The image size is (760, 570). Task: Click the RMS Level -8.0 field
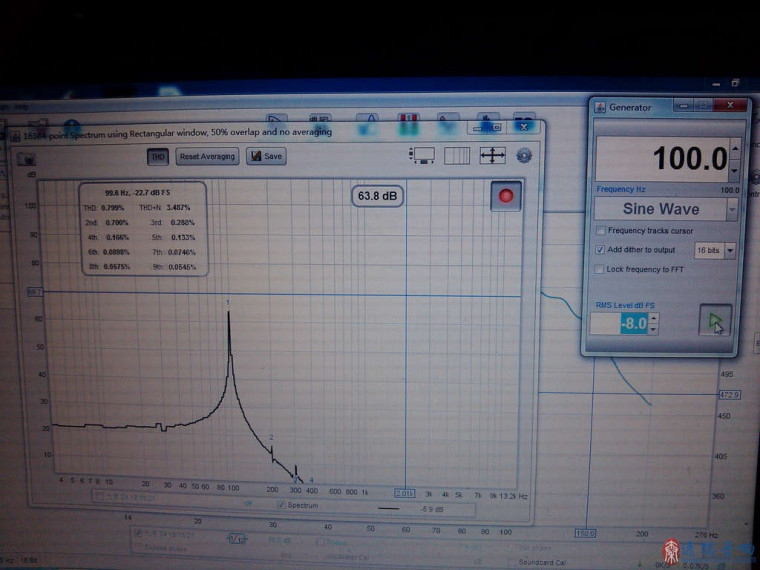click(x=619, y=323)
